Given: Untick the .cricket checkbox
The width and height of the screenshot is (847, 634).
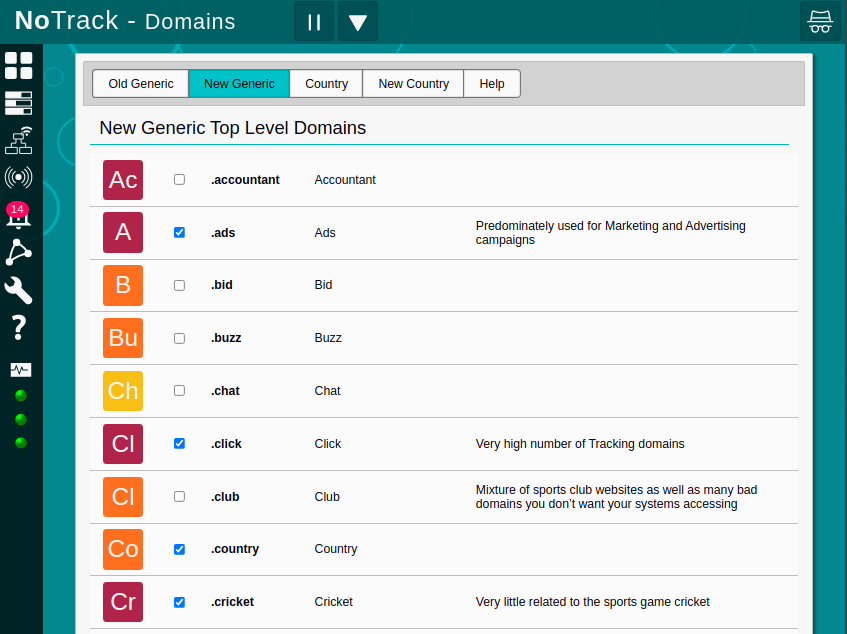Looking at the screenshot, I should coord(179,602).
